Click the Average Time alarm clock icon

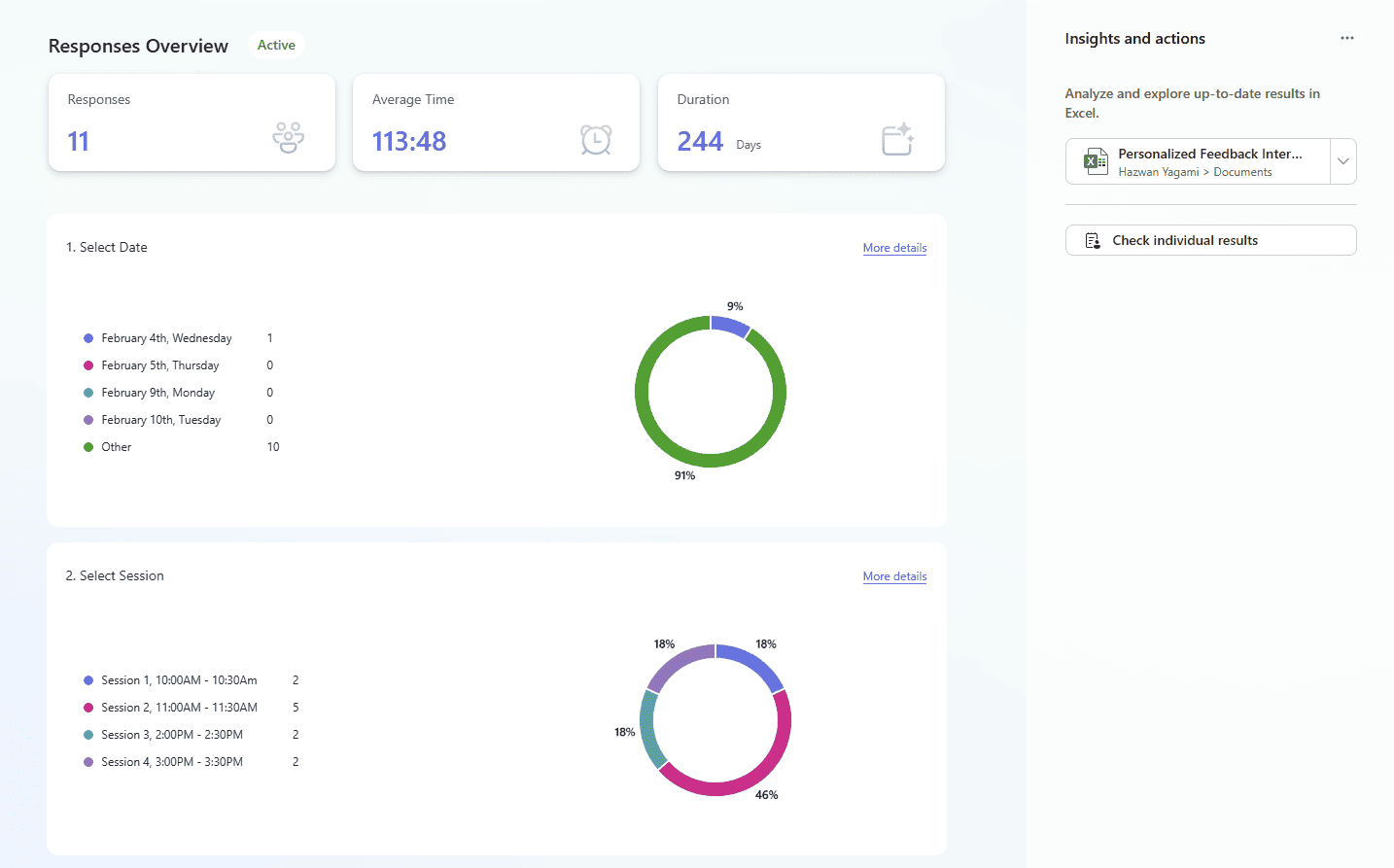point(596,140)
